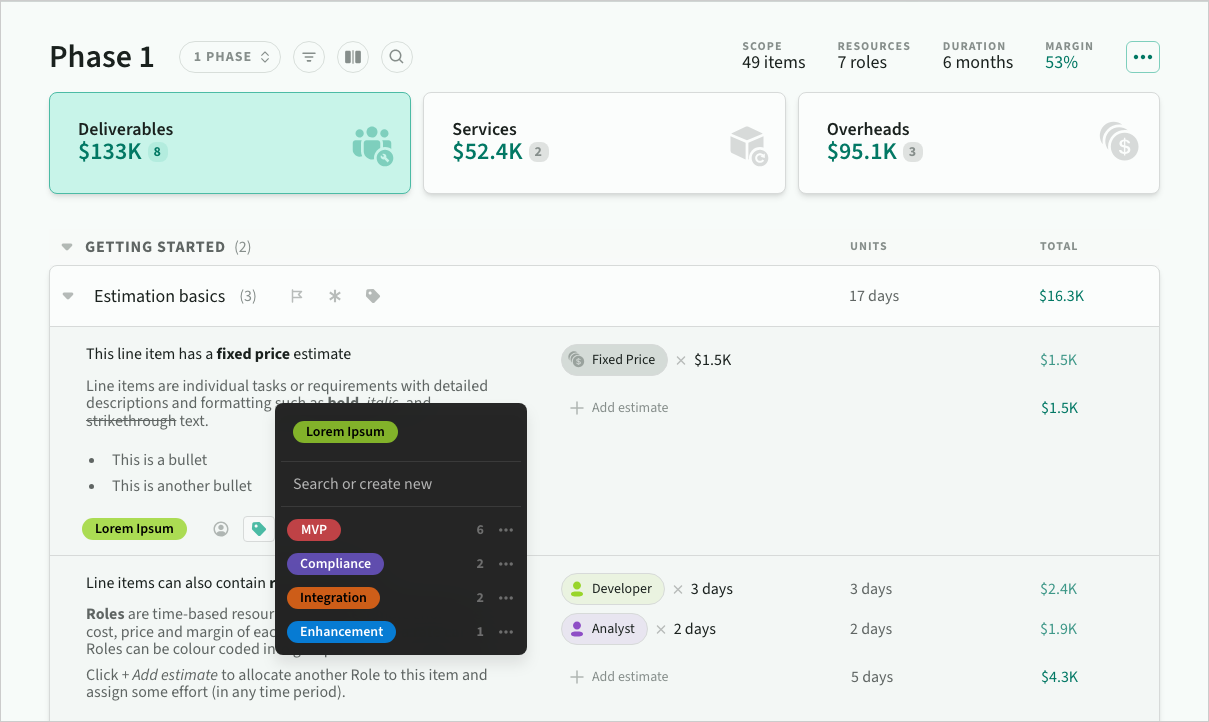Remove the Fixed Price estimate with X

(x=681, y=360)
